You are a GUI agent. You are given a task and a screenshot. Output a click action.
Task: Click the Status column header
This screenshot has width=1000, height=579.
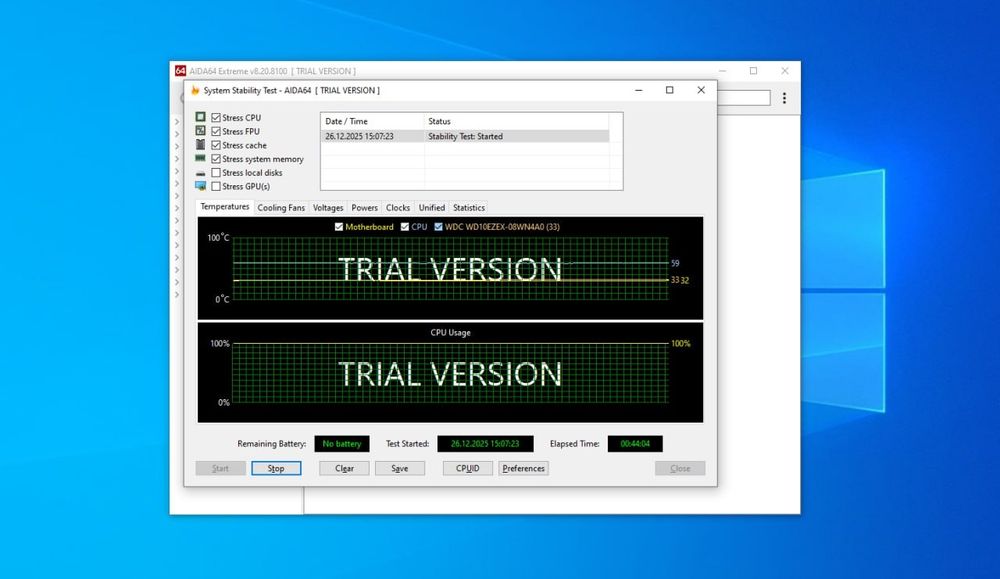[517, 121]
